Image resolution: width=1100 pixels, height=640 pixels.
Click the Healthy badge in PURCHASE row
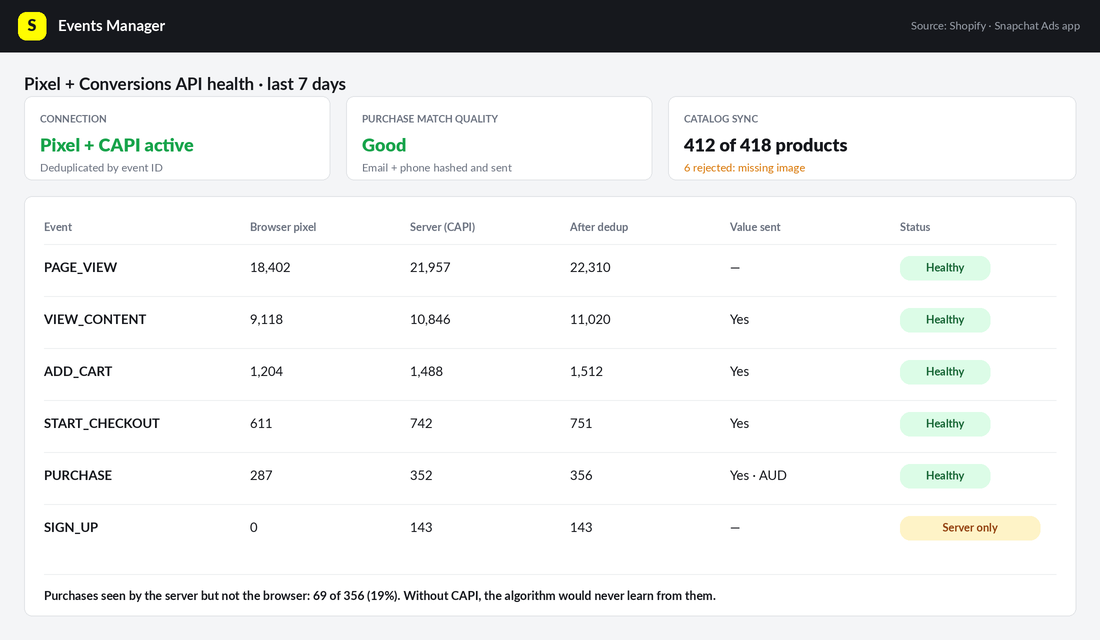(945, 476)
